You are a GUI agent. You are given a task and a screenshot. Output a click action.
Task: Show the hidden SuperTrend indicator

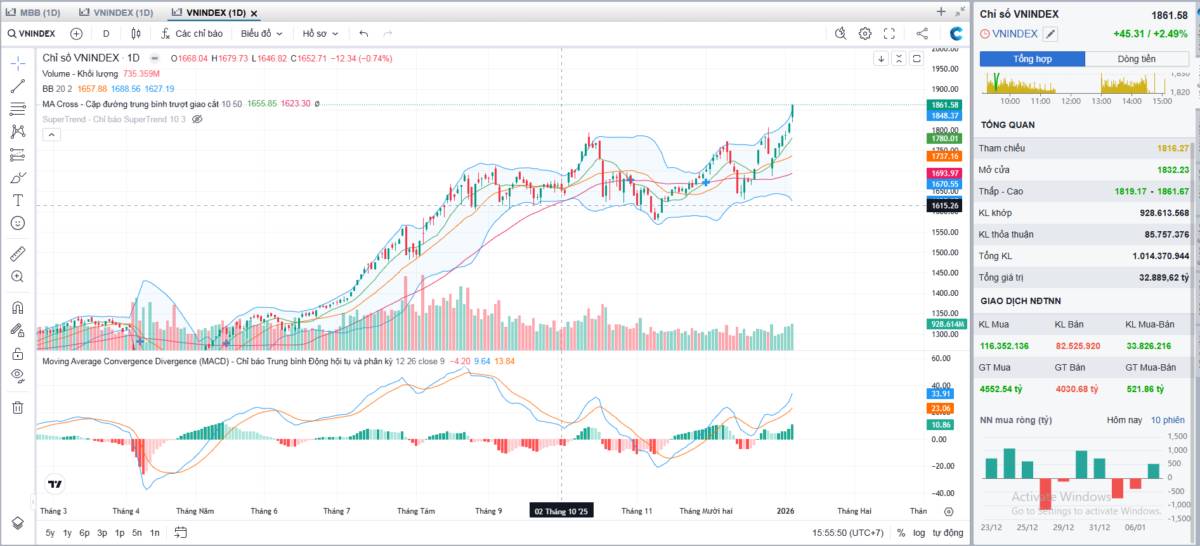click(197, 118)
